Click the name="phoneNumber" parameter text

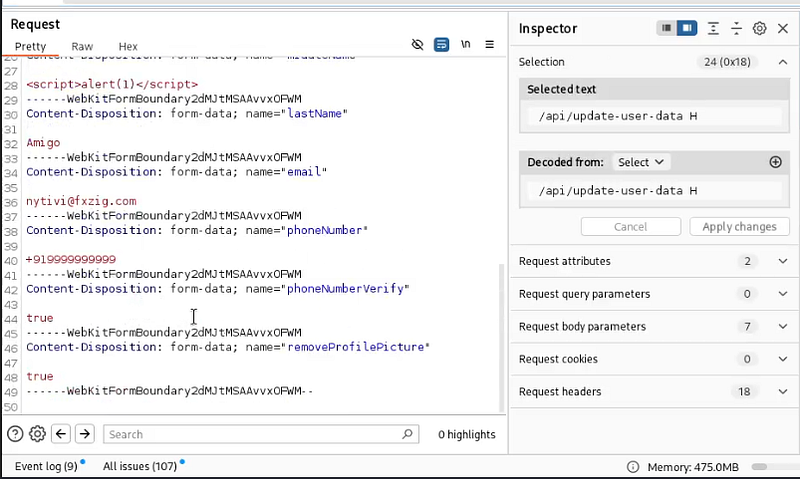click(x=307, y=230)
